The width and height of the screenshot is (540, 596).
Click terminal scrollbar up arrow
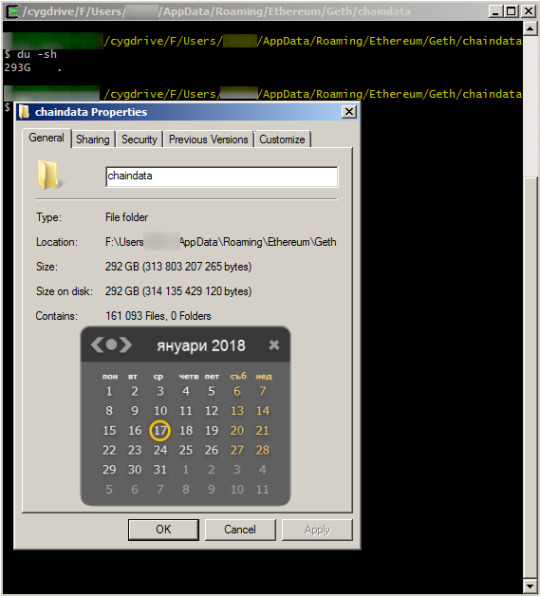530,28
